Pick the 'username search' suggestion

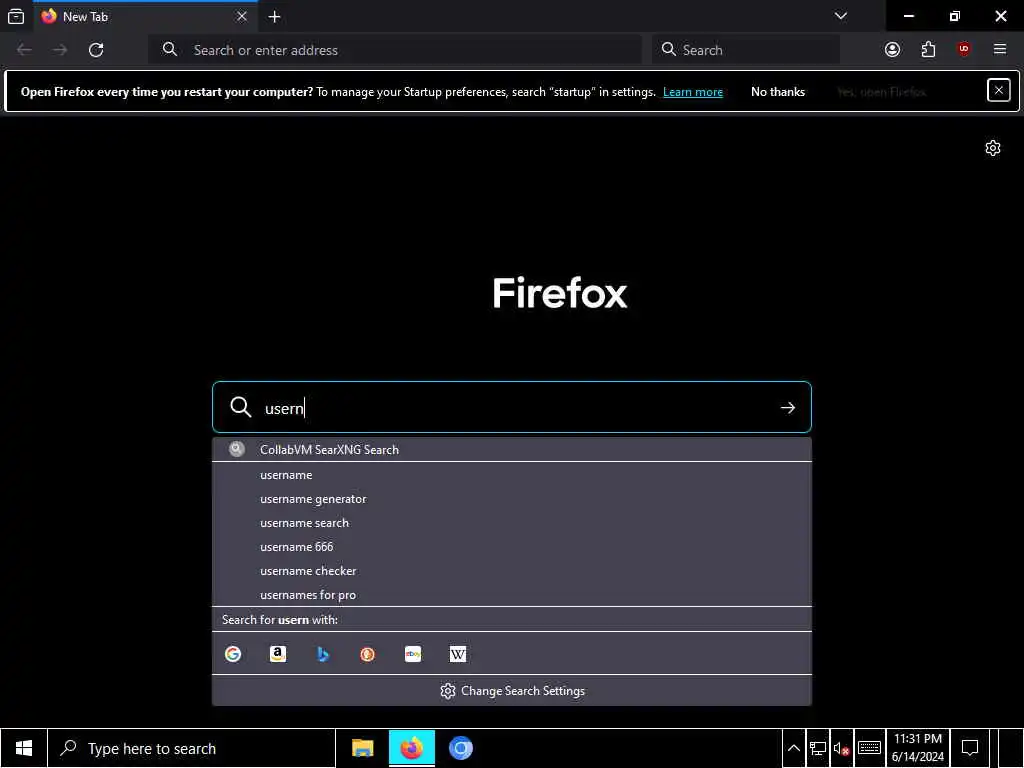tap(512, 523)
